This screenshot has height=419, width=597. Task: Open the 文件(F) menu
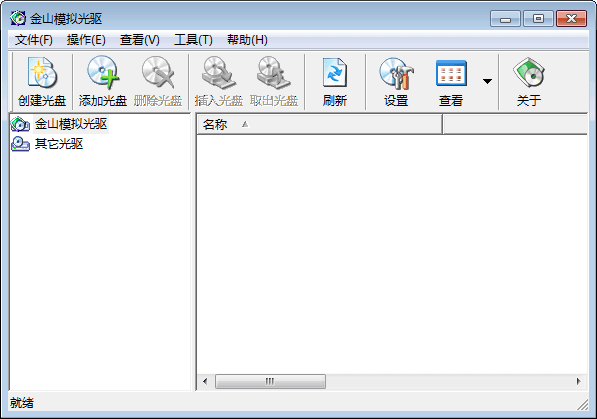point(34,40)
